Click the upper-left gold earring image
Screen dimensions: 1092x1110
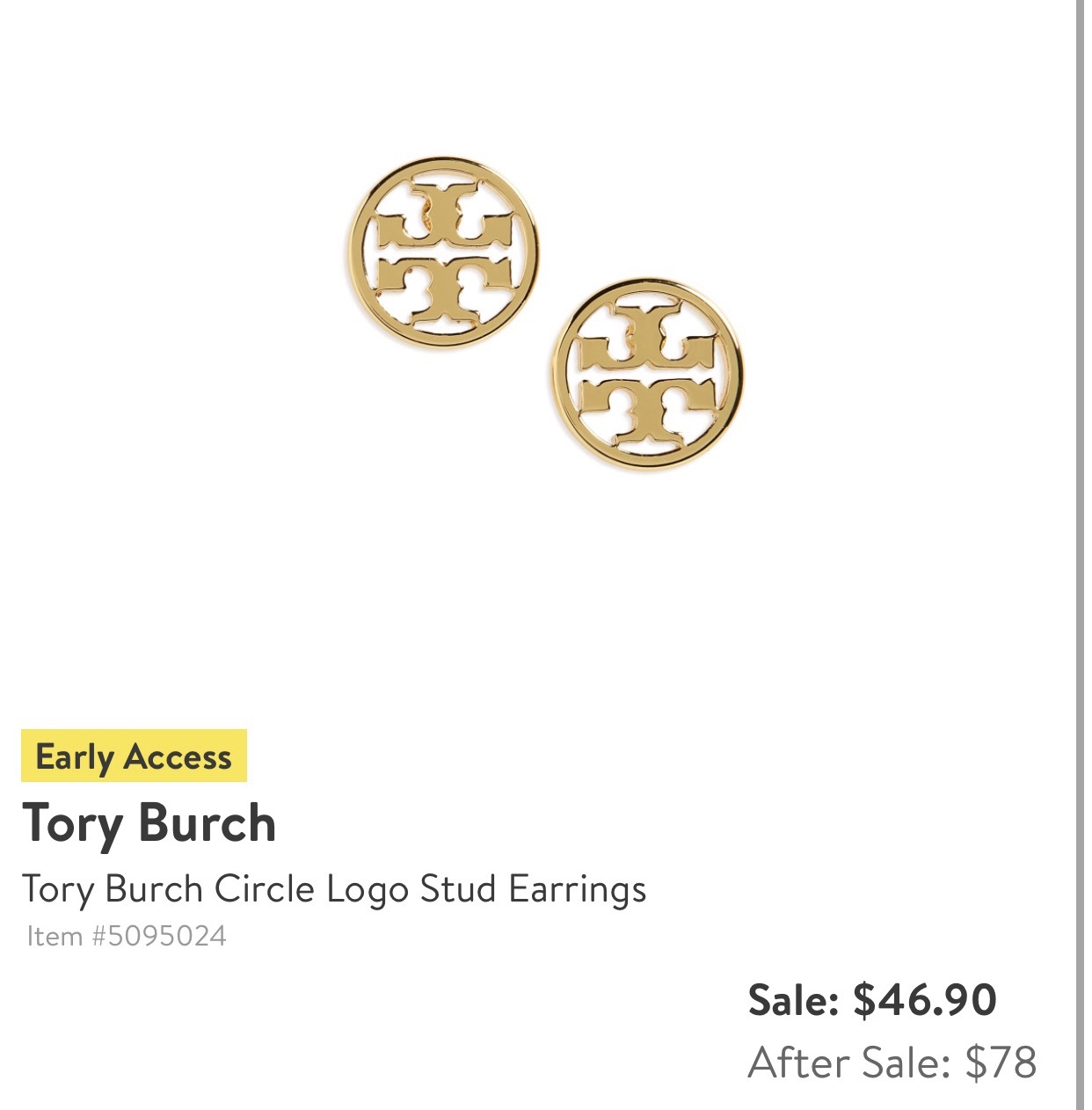click(x=442, y=252)
